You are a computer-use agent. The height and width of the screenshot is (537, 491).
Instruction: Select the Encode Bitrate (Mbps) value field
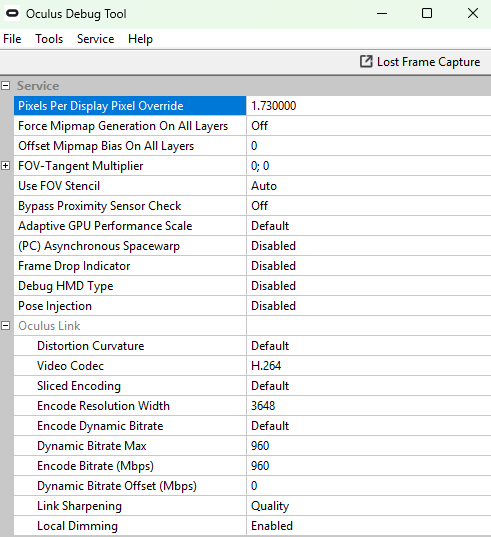point(369,466)
